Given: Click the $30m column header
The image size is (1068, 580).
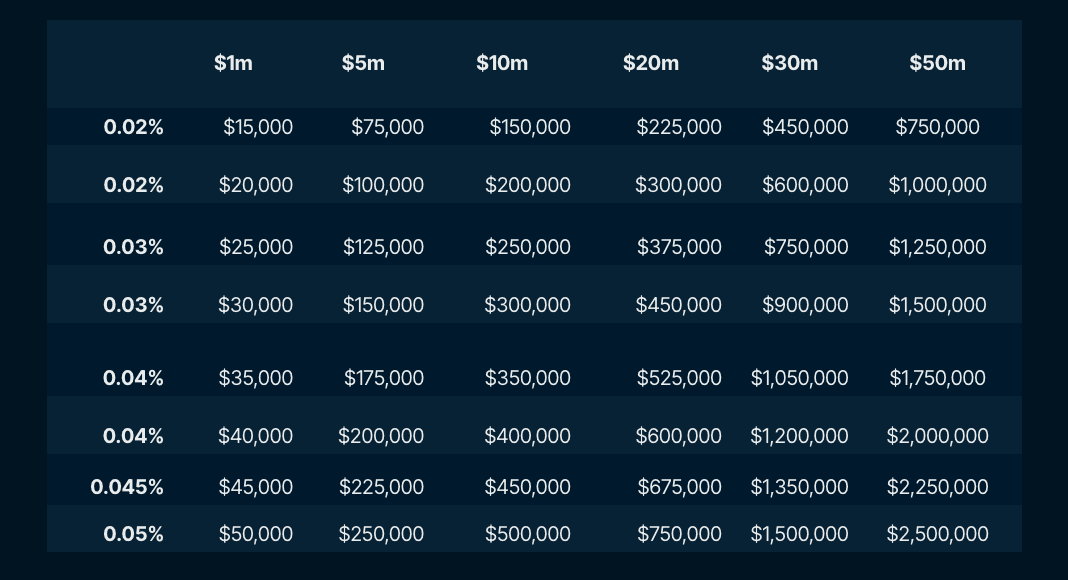Looking at the screenshot, I should (x=790, y=63).
